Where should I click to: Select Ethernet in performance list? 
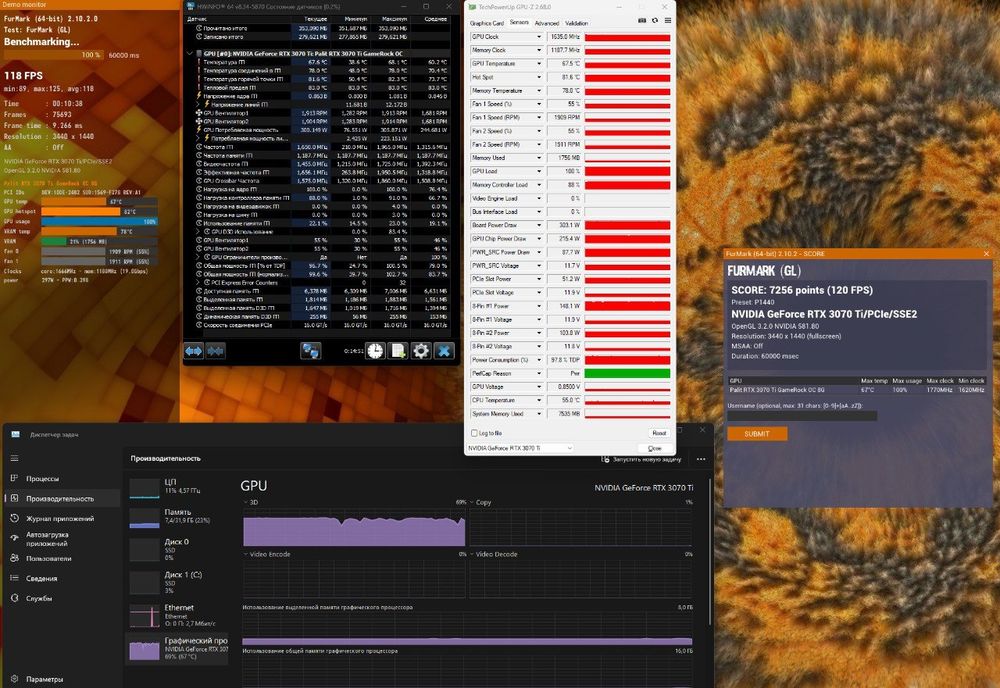point(178,615)
